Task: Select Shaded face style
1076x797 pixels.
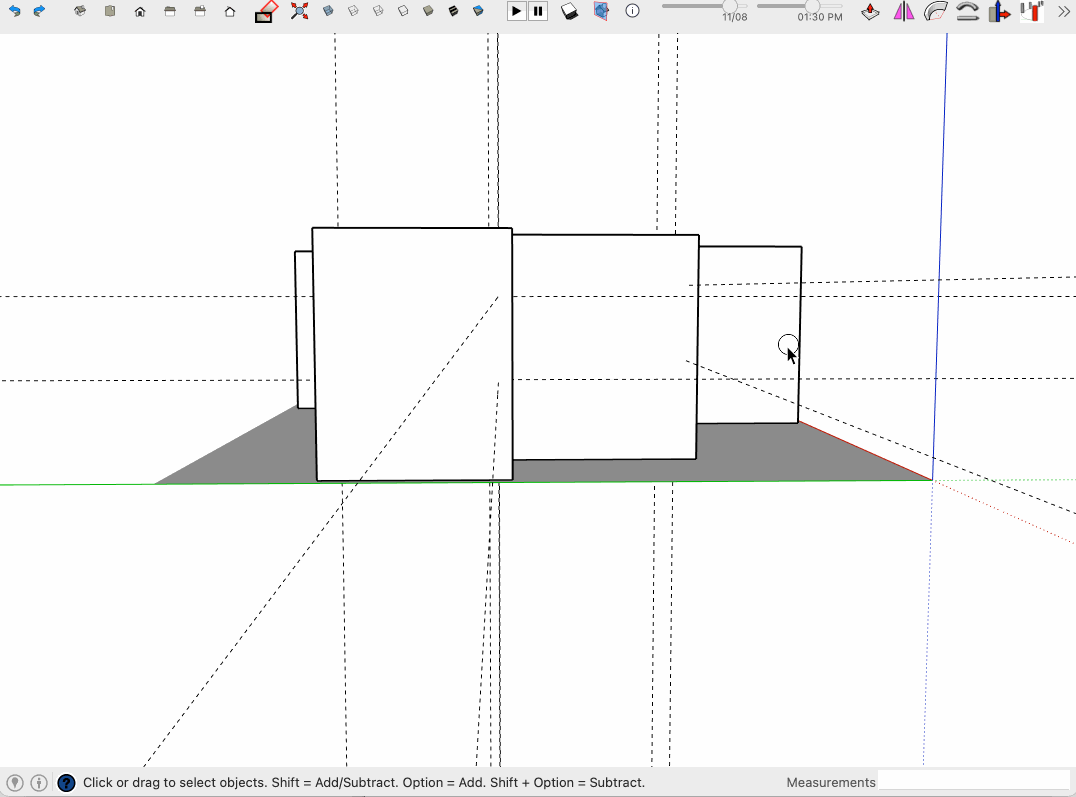Action: click(428, 11)
